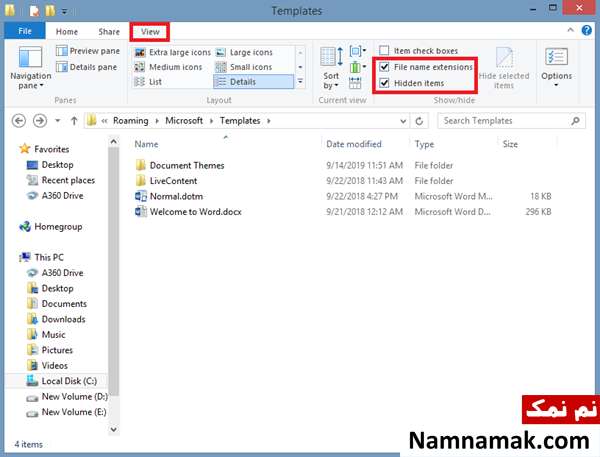Viewport: 600px width, 457px height.
Task: Switch to the View tab
Action: [150, 32]
